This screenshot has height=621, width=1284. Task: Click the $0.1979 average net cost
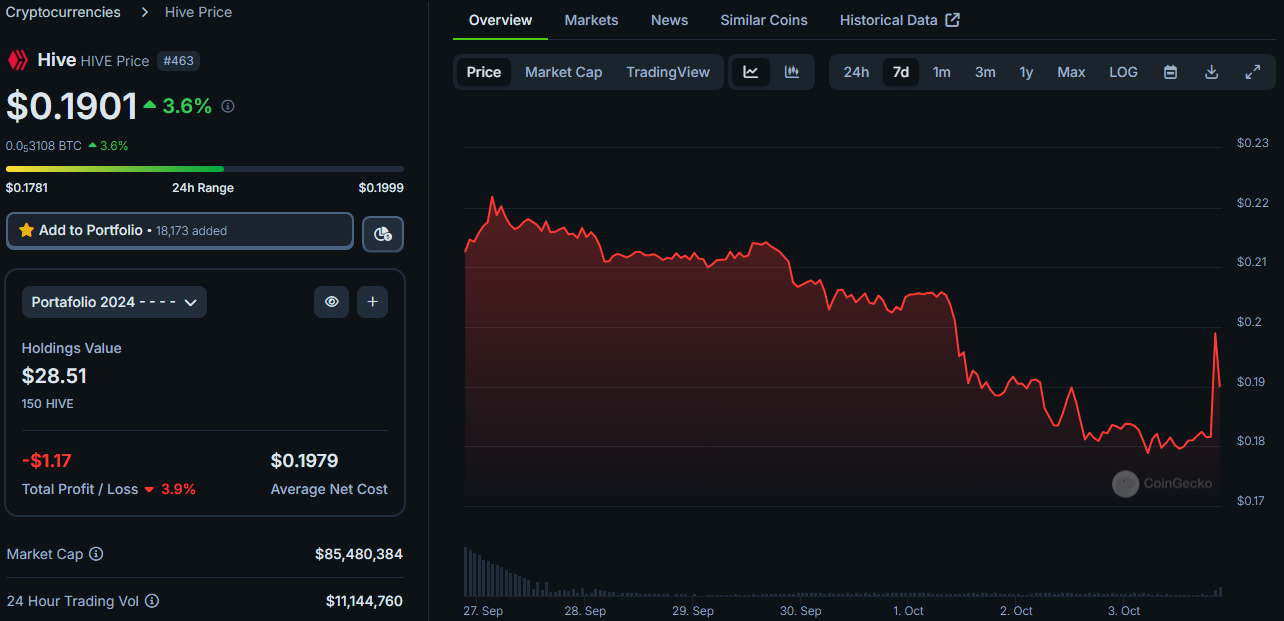(x=304, y=461)
